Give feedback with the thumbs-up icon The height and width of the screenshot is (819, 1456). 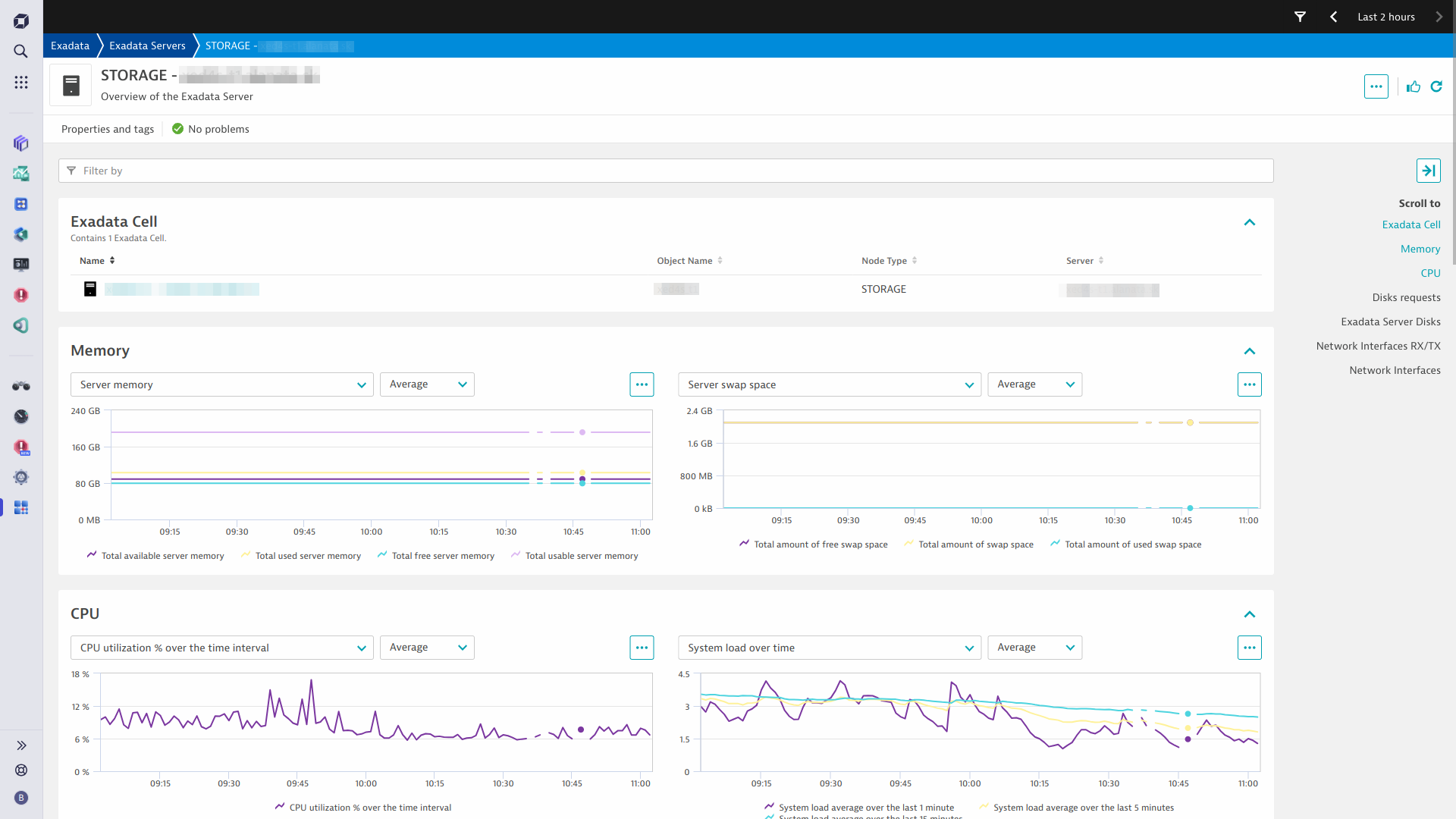point(1414,86)
